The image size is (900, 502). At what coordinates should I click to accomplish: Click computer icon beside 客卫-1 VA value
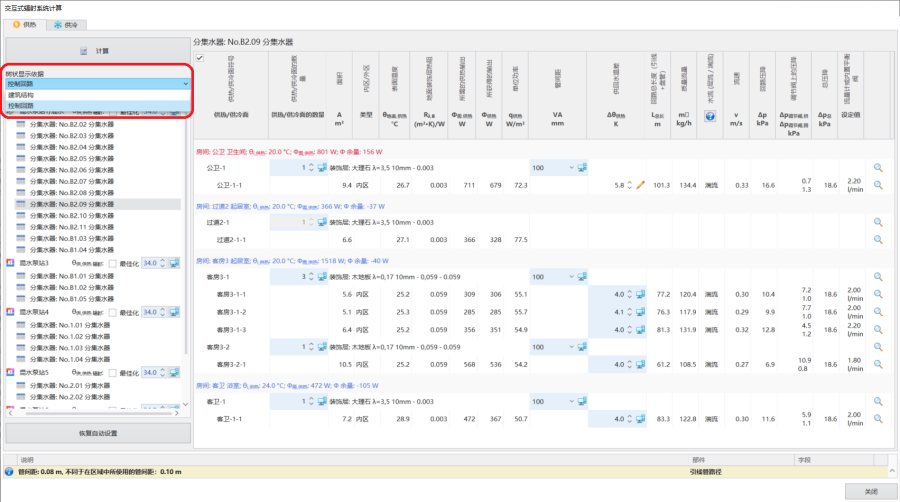coord(582,402)
